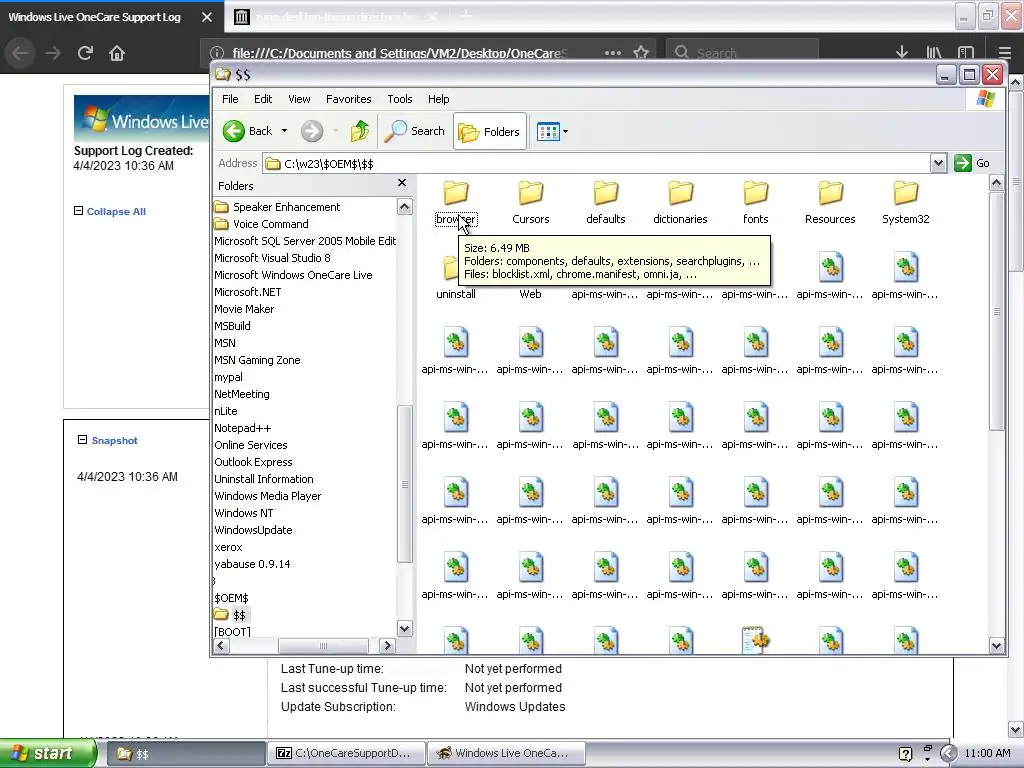
Task: Click the Go button
Action: click(x=972, y=163)
